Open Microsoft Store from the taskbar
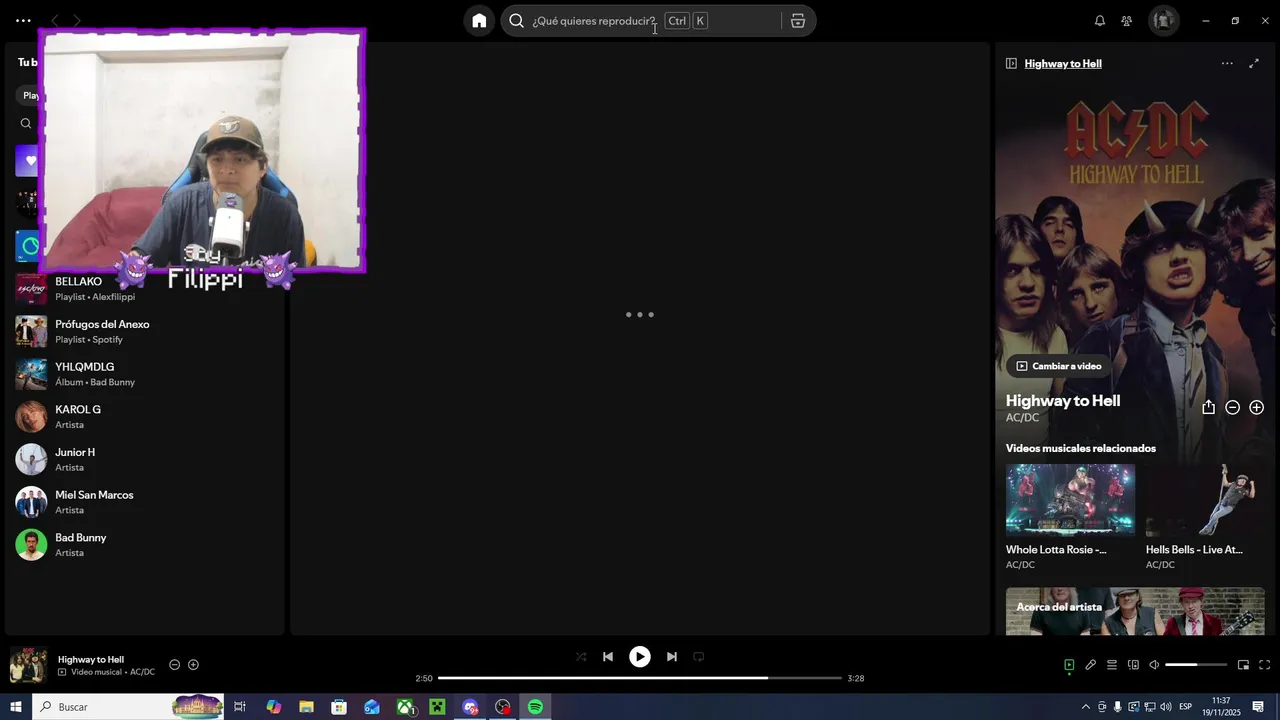Image resolution: width=1280 pixels, height=720 pixels. tap(339, 707)
